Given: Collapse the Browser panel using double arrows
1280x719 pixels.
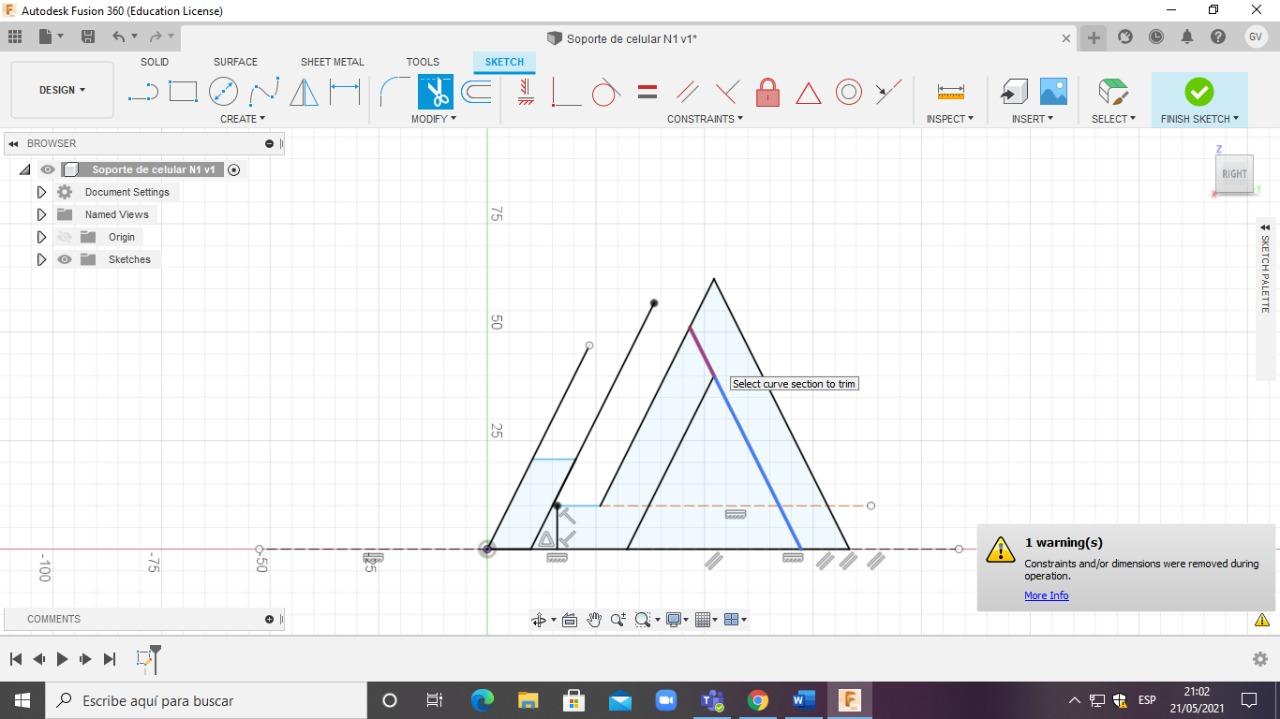Looking at the screenshot, I should [14, 144].
